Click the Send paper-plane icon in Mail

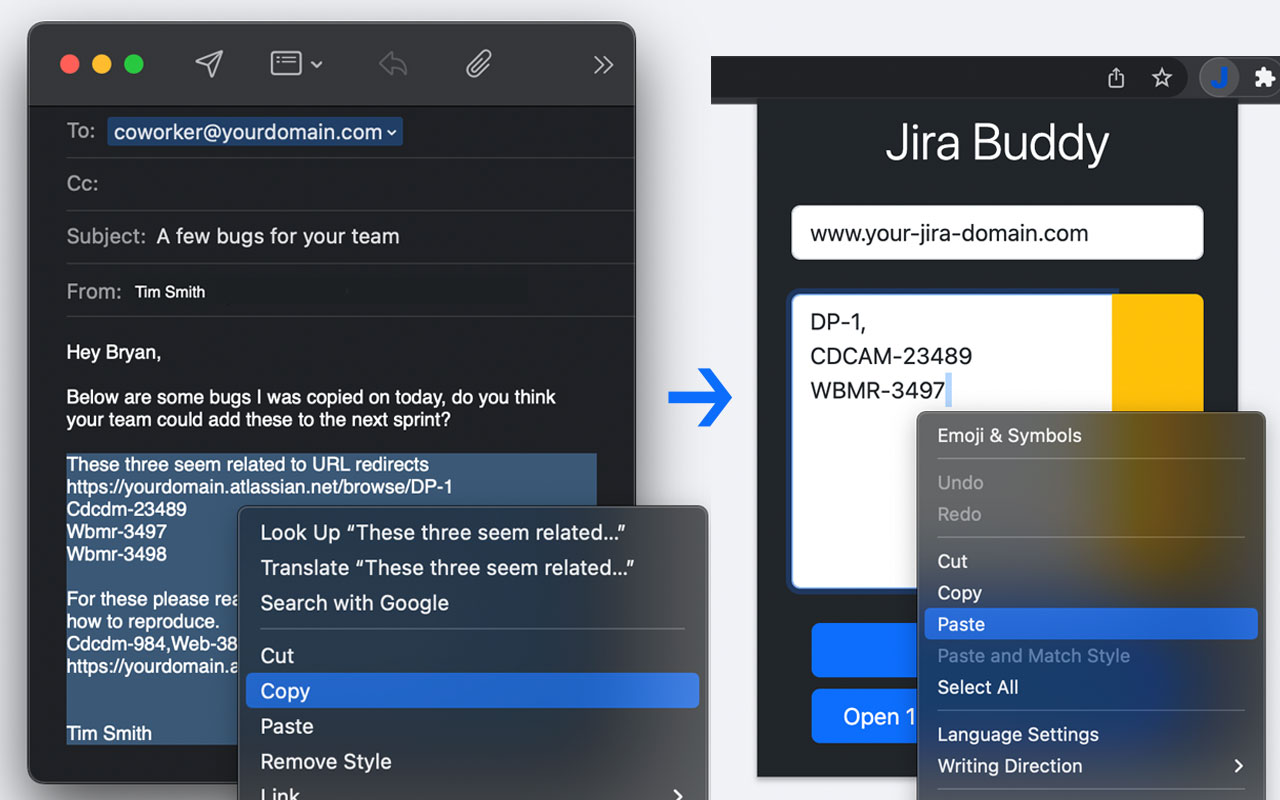pyautogui.click(x=208, y=64)
